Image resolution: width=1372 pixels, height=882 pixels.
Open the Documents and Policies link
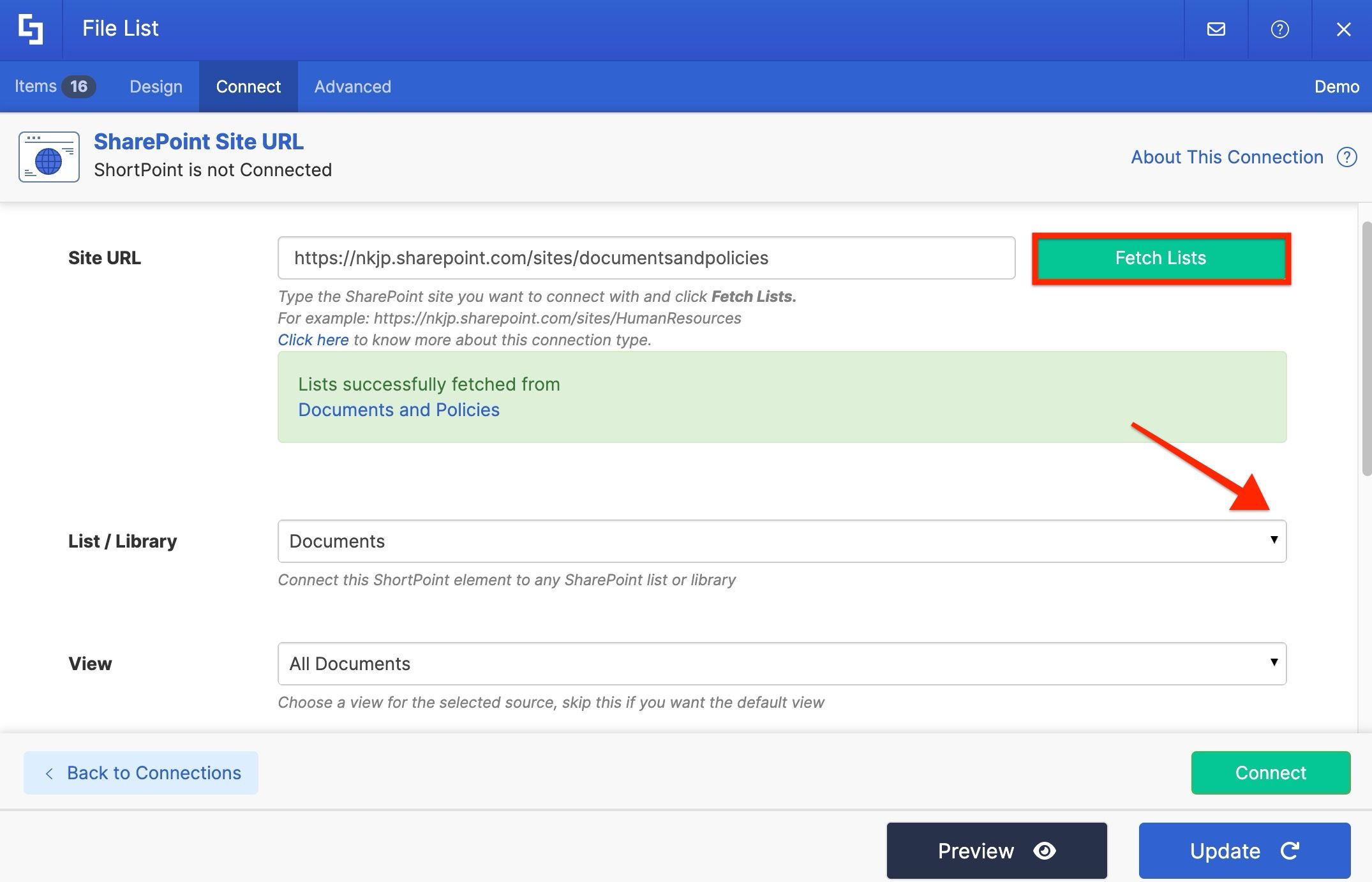point(399,410)
